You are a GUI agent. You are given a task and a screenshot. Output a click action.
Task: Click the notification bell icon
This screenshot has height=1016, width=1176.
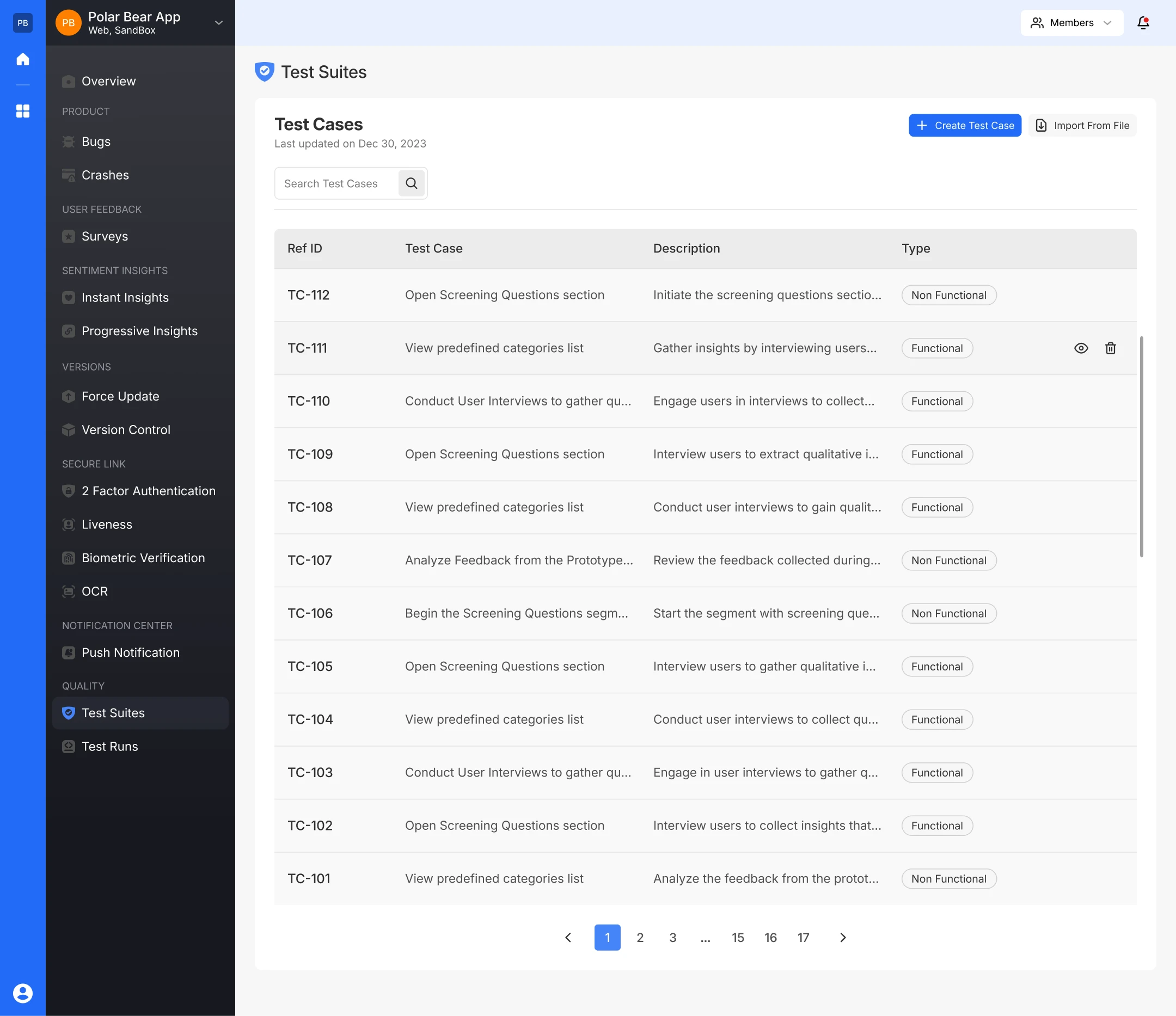[x=1143, y=23]
